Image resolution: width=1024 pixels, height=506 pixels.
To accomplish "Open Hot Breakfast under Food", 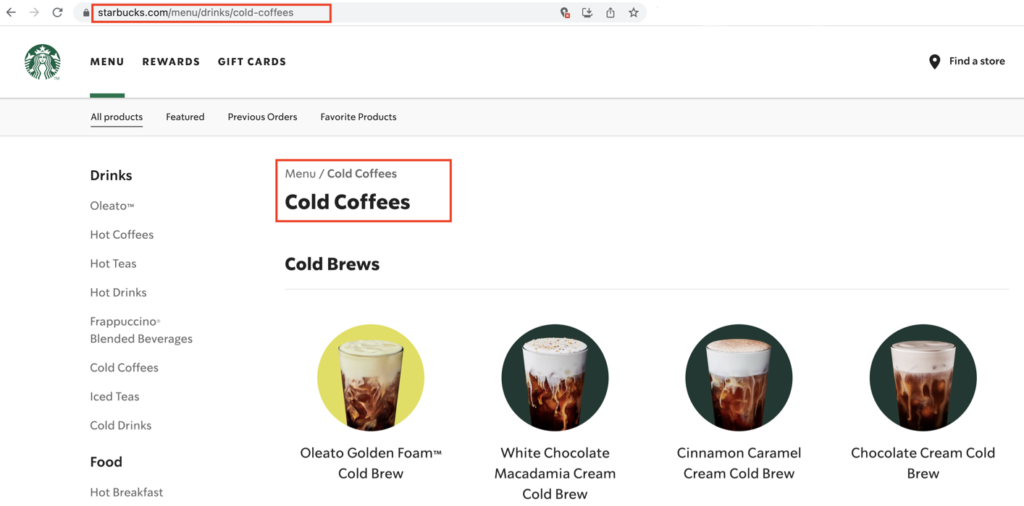I will [127, 492].
